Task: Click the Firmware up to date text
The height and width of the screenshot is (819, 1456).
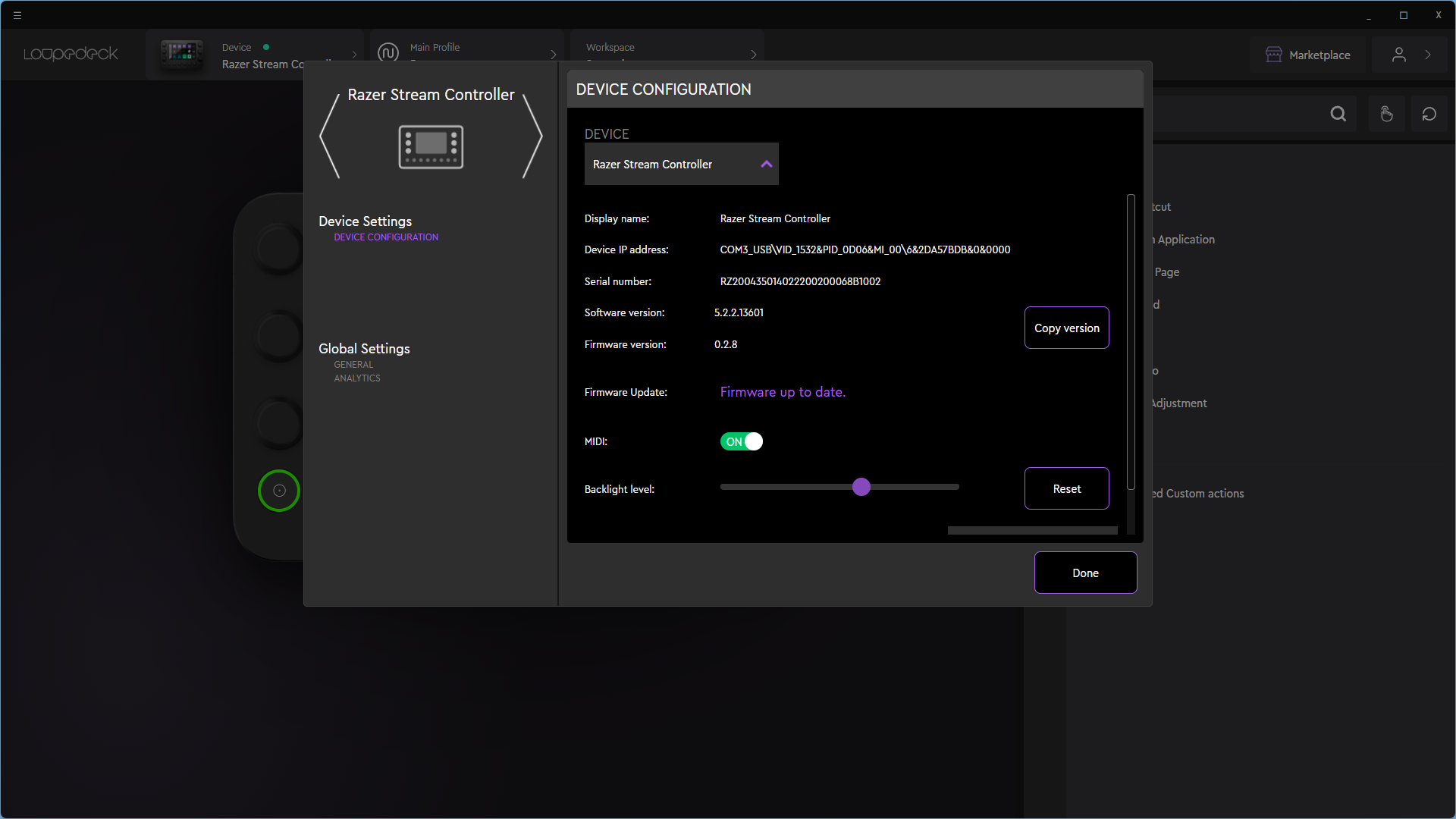Action: coord(783,392)
